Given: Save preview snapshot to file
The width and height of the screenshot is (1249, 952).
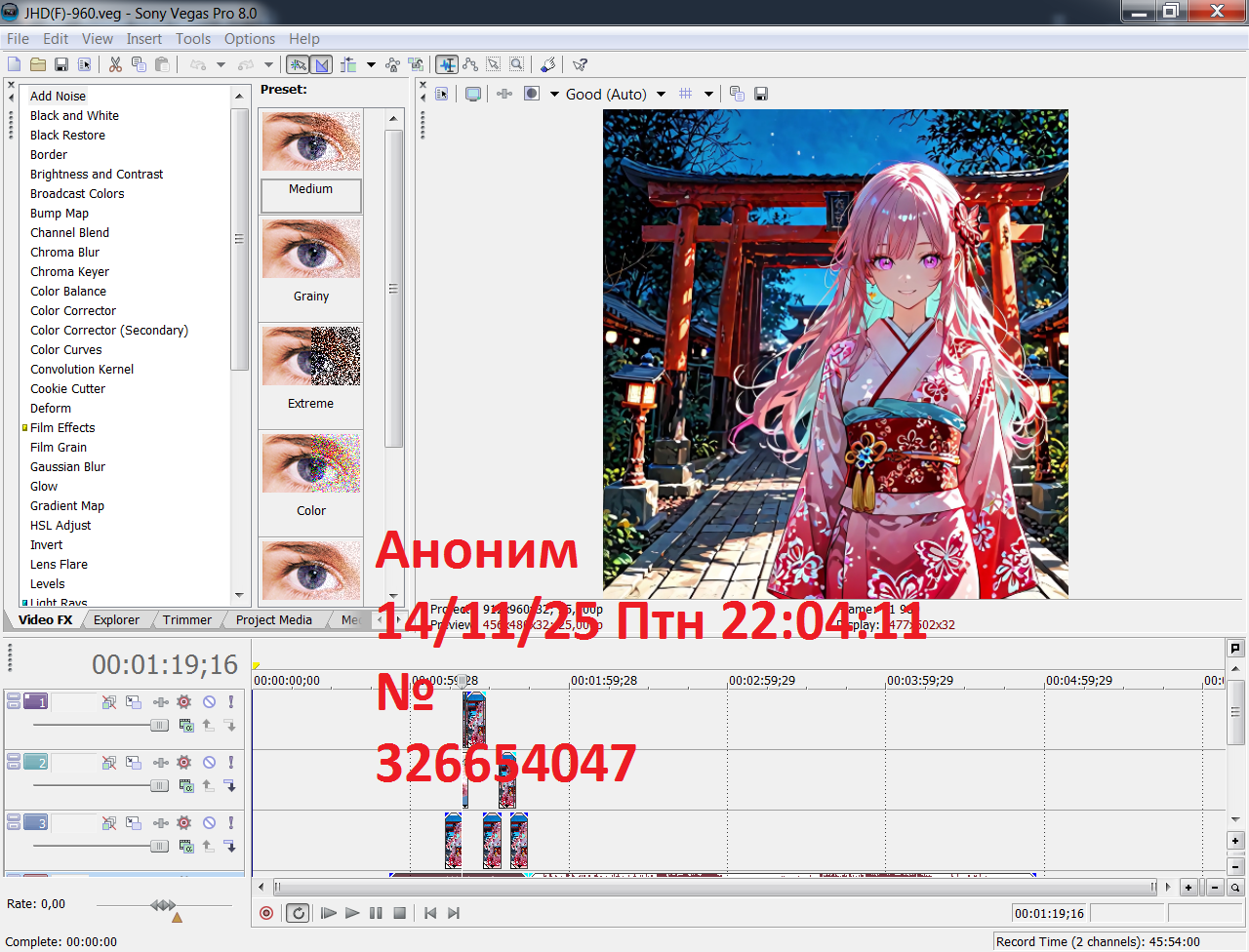Looking at the screenshot, I should [x=761, y=94].
